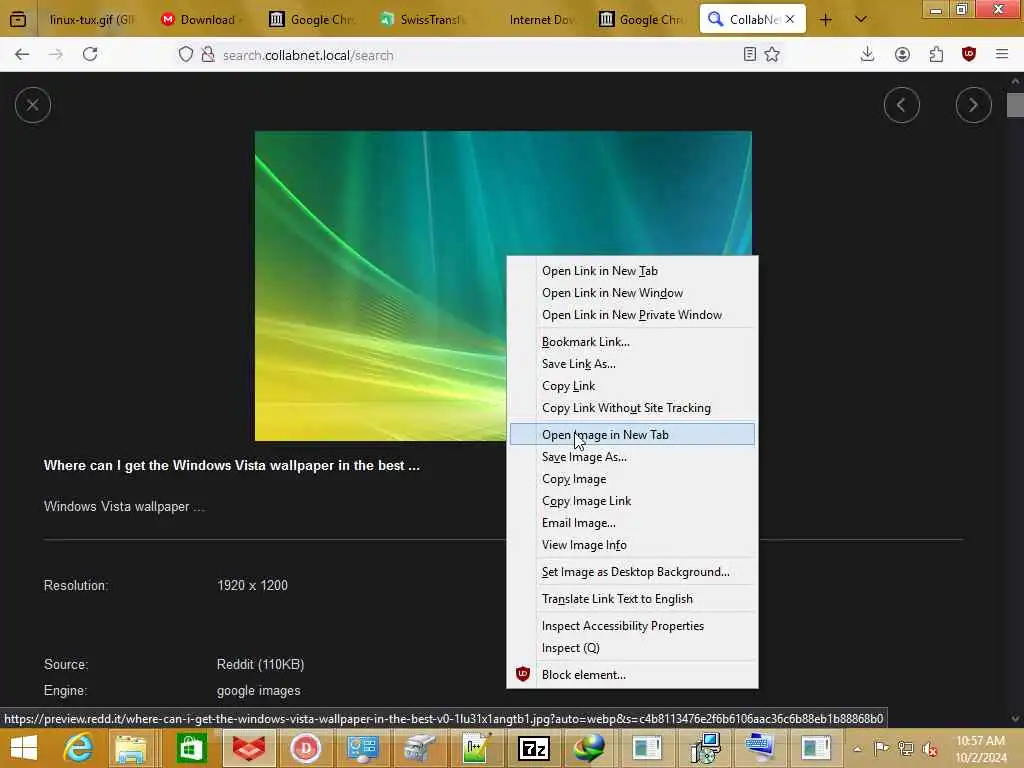Screen dimensions: 1024x768
Task: Click the Action Center flag tray icon
Action: point(882,749)
